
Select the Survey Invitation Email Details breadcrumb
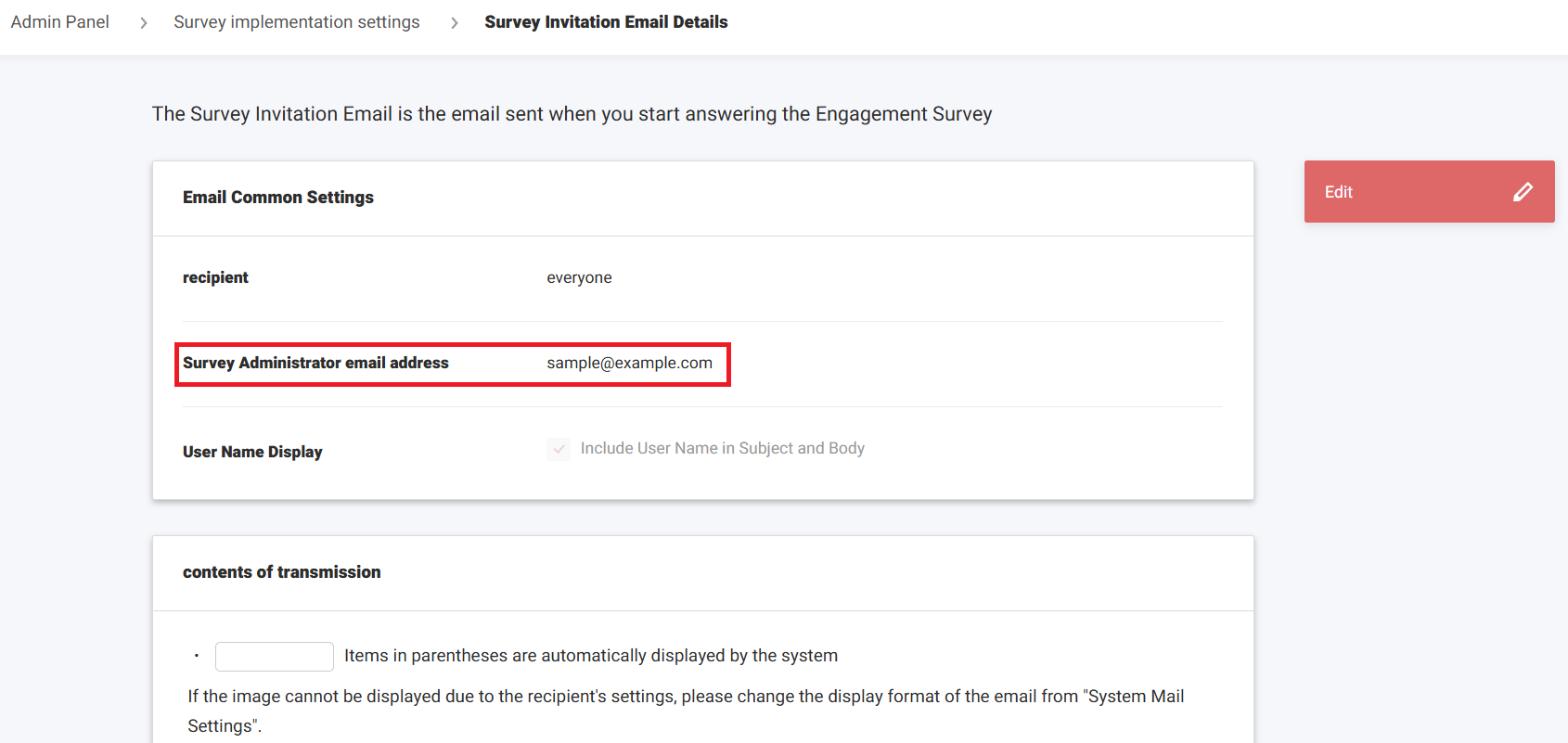[x=606, y=21]
